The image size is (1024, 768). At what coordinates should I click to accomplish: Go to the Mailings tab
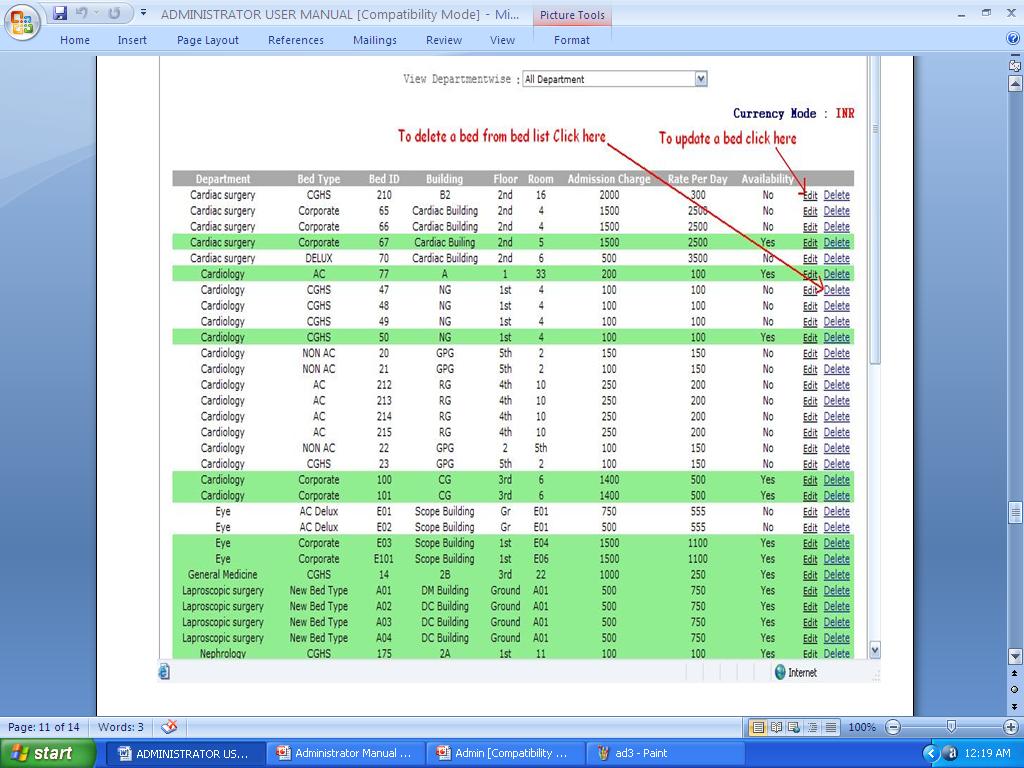(x=375, y=40)
